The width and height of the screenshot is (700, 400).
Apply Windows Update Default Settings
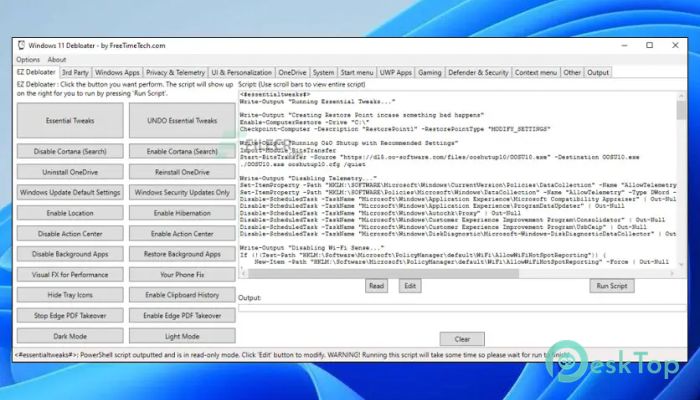point(70,192)
